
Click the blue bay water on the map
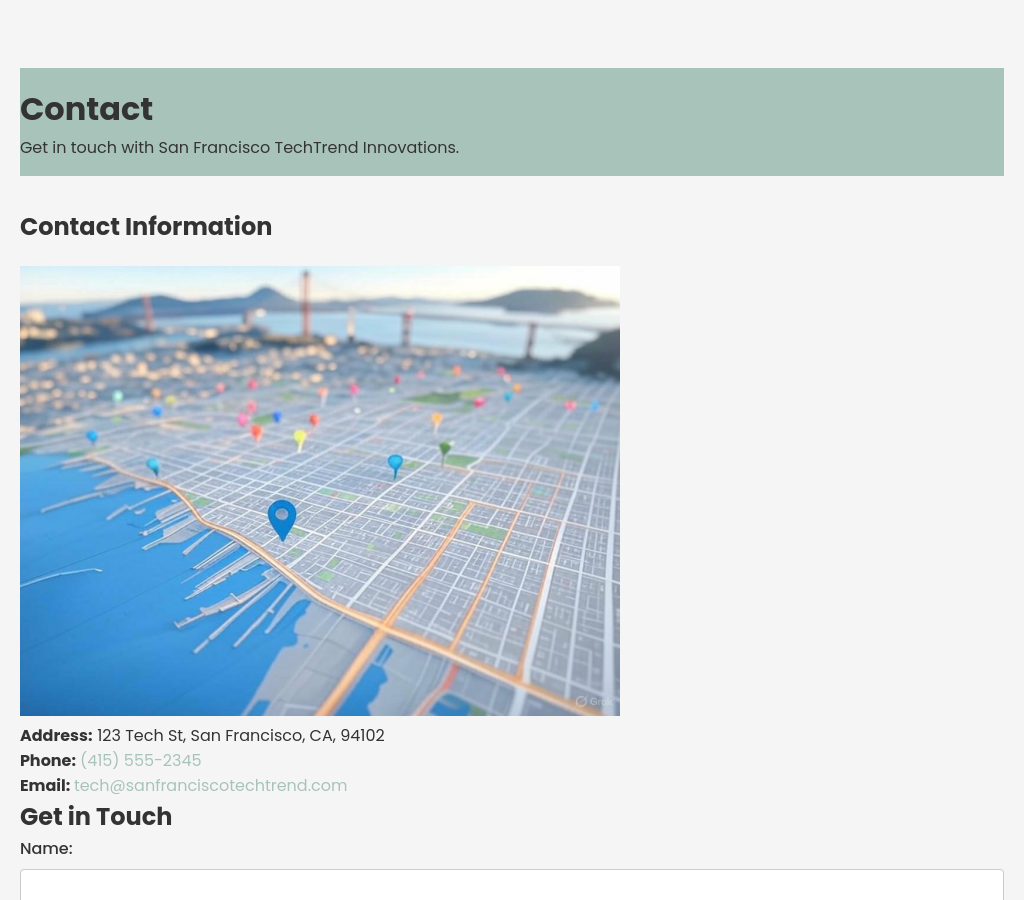(x=100, y=620)
